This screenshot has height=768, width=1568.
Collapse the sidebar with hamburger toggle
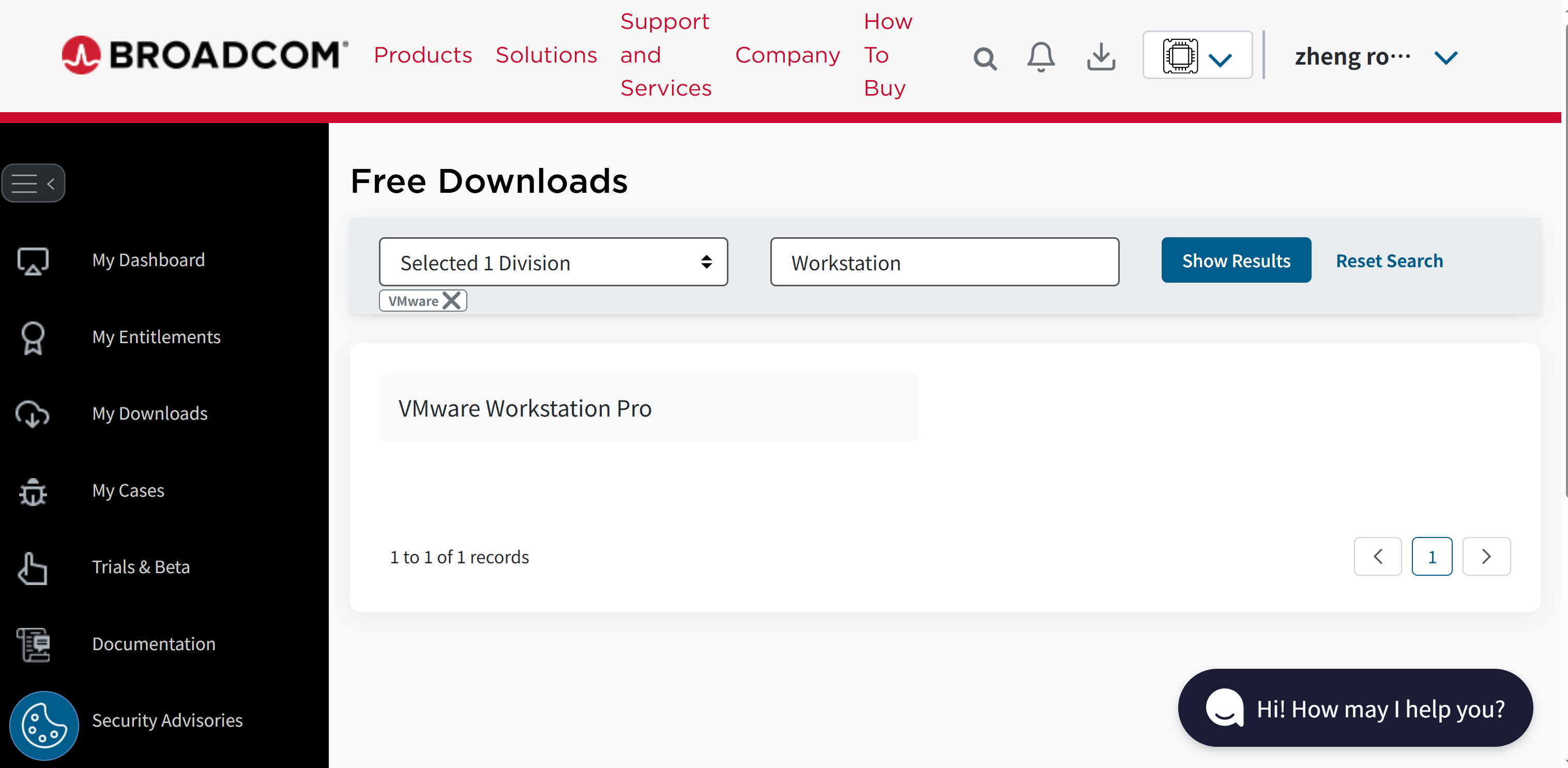coord(34,182)
